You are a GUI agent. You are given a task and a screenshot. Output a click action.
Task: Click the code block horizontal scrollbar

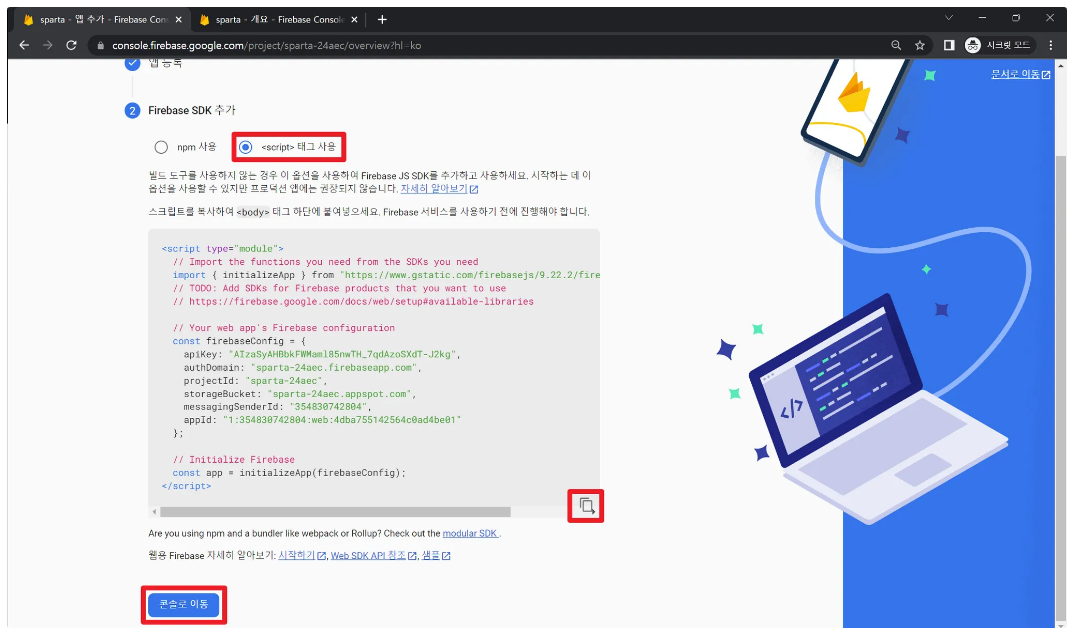[335, 512]
